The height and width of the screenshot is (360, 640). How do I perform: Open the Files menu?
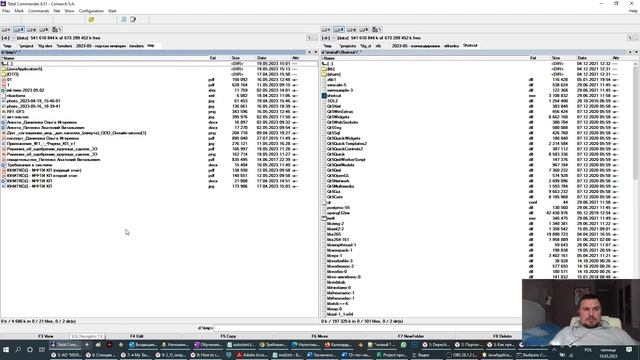6,11
